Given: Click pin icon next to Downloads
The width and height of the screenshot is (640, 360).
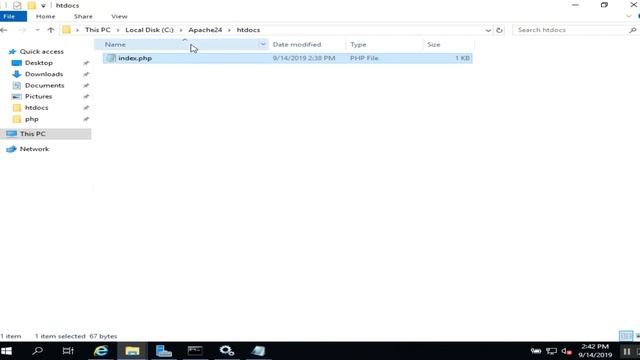Looking at the screenshot, I should [x=86, y=74].
